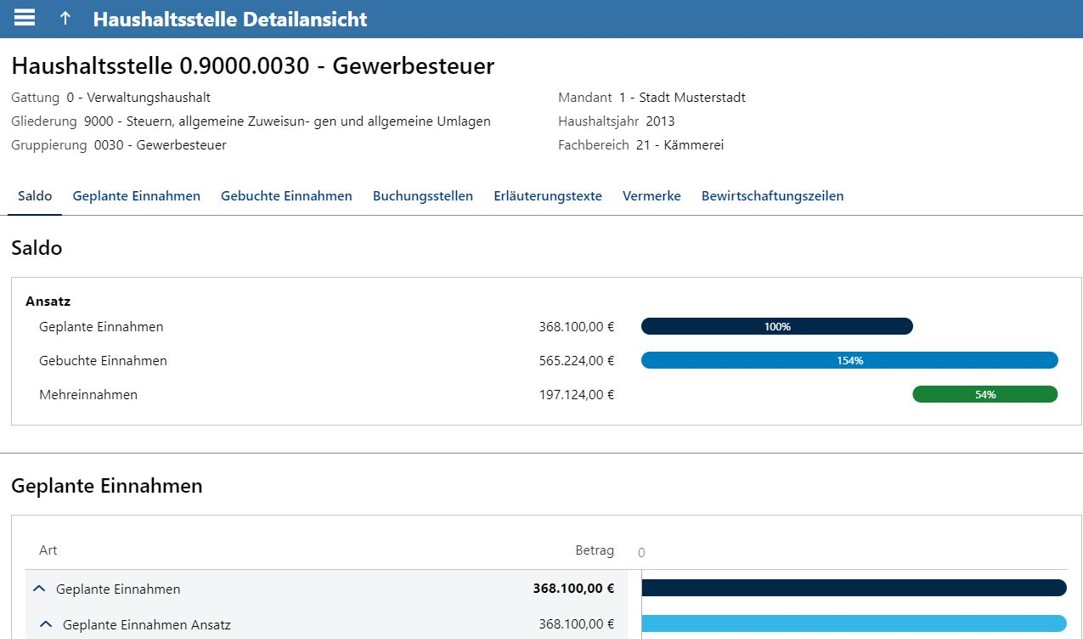Screen dimensions: 1083x639
Task: Click the light blue Ansatz chart bar
Action: pos(853,624)
